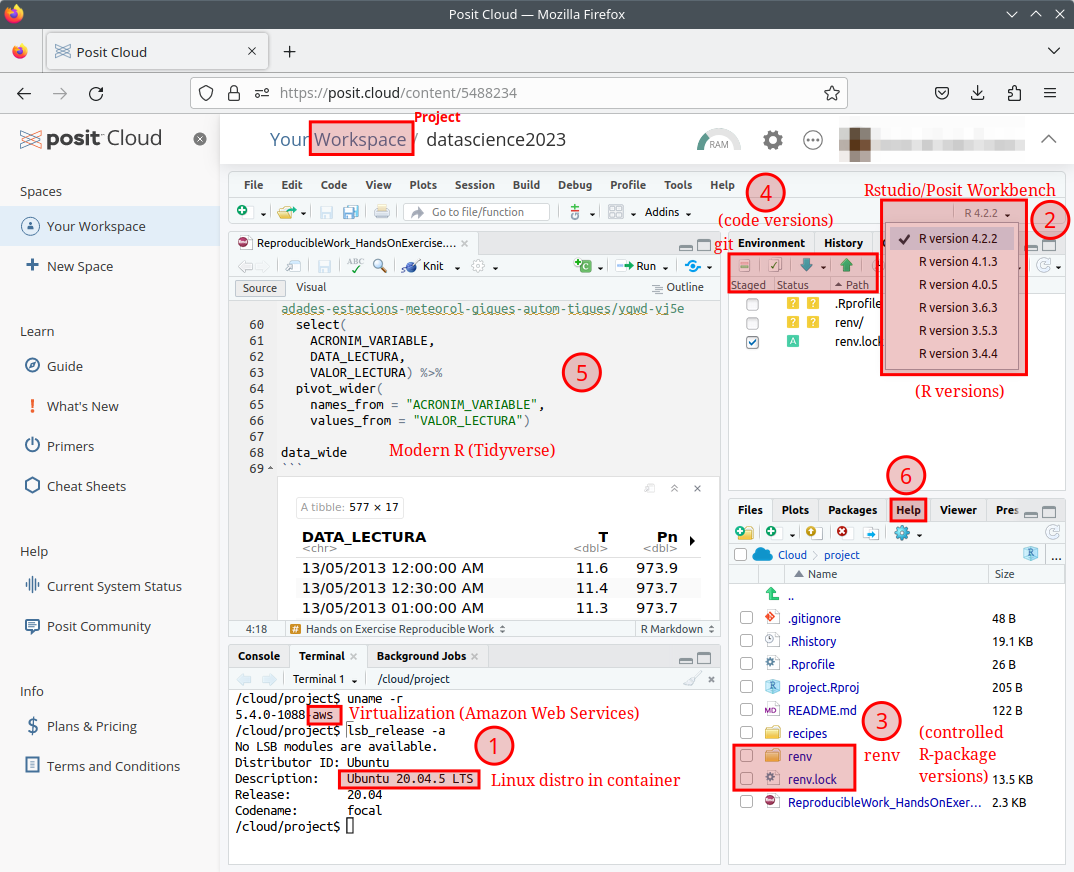Open the Firefox downloads panel
This screenshot has height=872, width=1074.
[977, 93]
